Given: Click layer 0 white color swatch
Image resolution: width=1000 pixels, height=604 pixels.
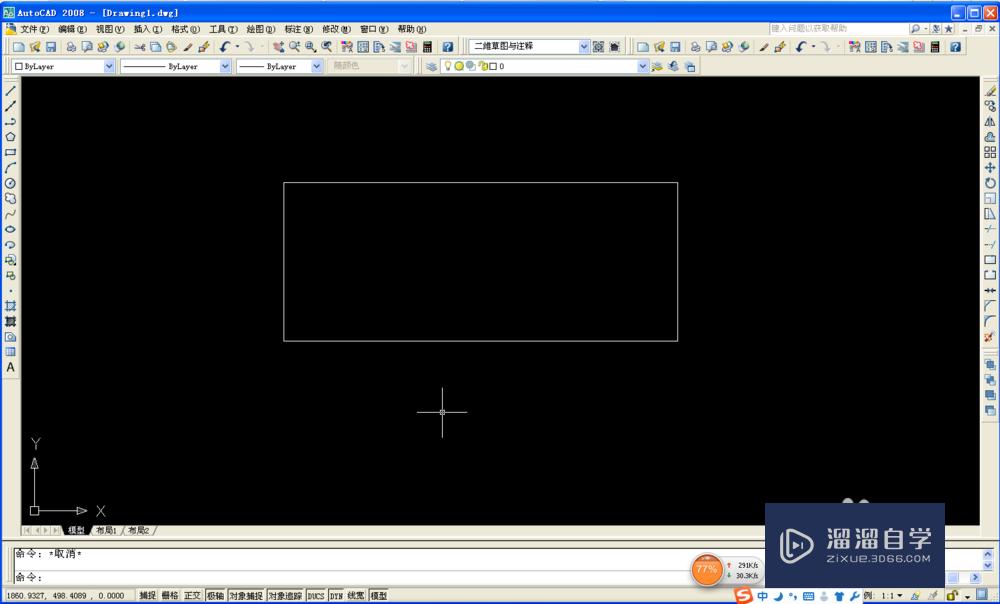Looking at the screenshot, I should (x=492, y=66).
